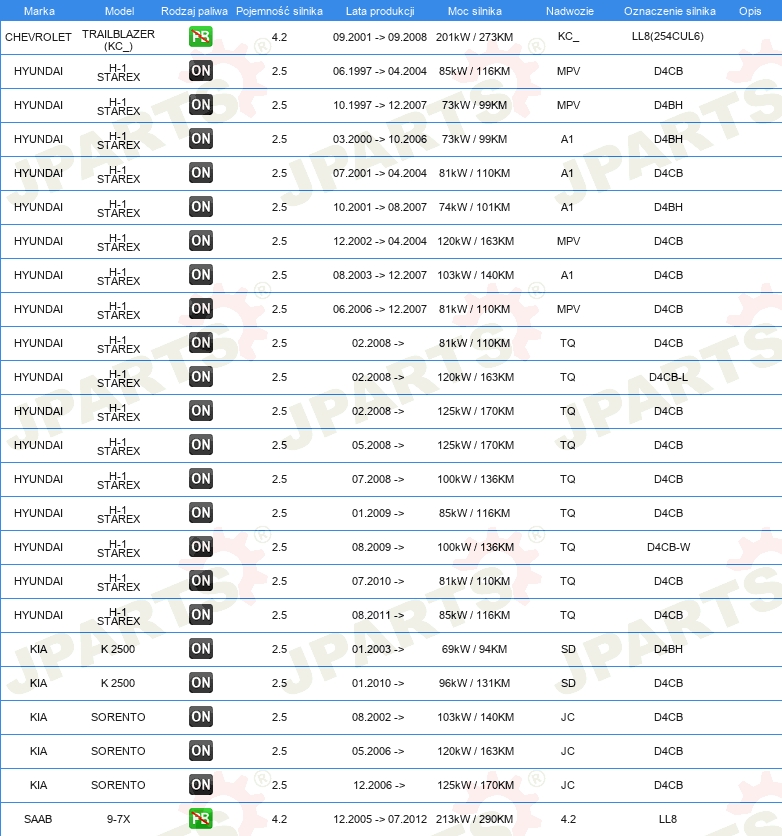This screenshot has width=782, height=836.
Task: Click the LL8 engine code in Saab row
Action: coord(668,819)
